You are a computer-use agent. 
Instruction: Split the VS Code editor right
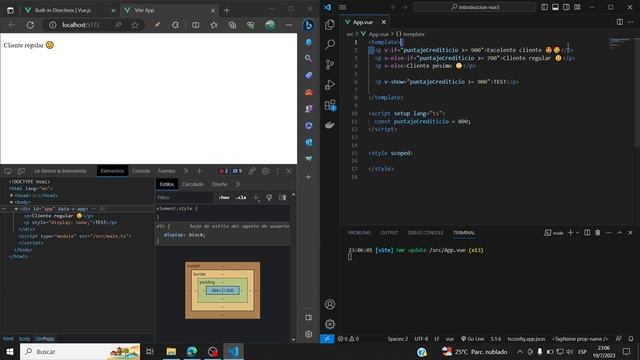(620, 22)
